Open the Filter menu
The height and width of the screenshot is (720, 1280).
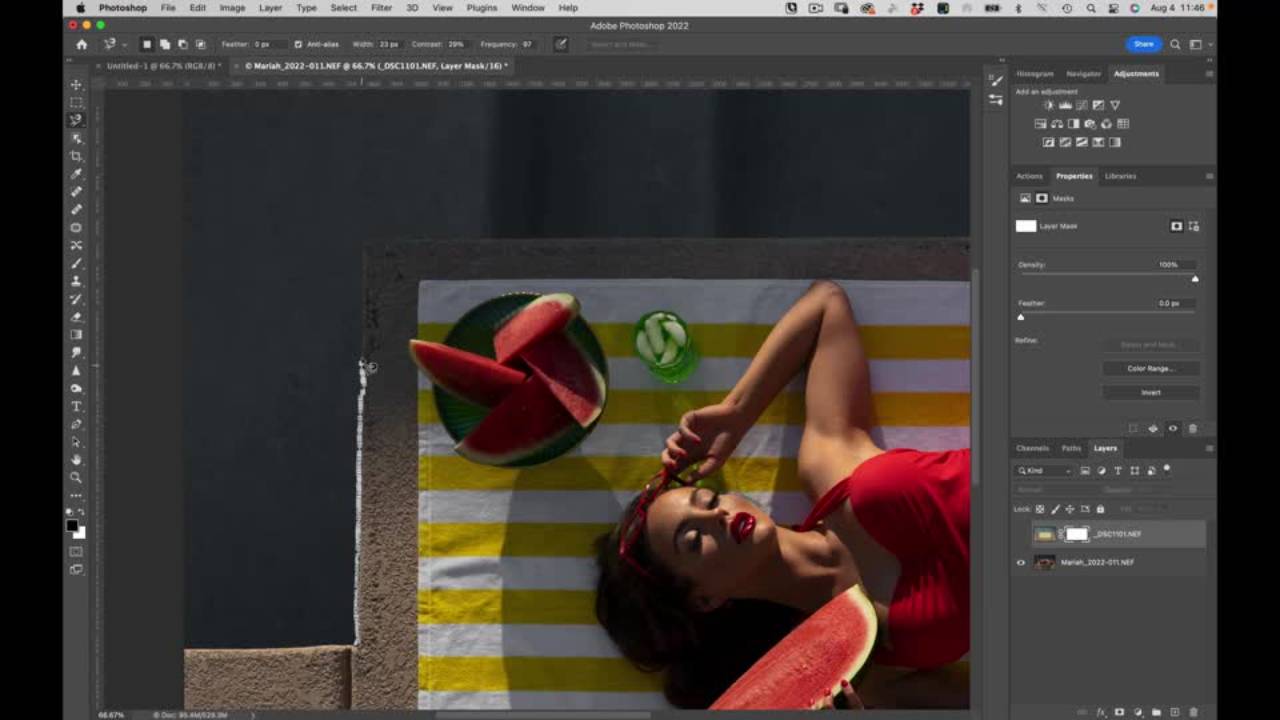[381, 8]
